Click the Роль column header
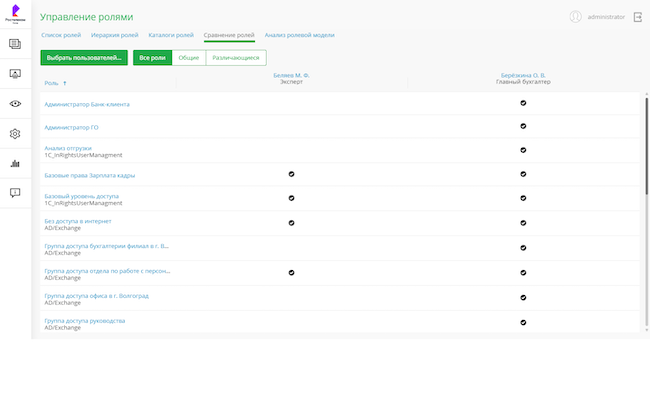The width and height of the screenshot is (650, 403). pos(51,83)
